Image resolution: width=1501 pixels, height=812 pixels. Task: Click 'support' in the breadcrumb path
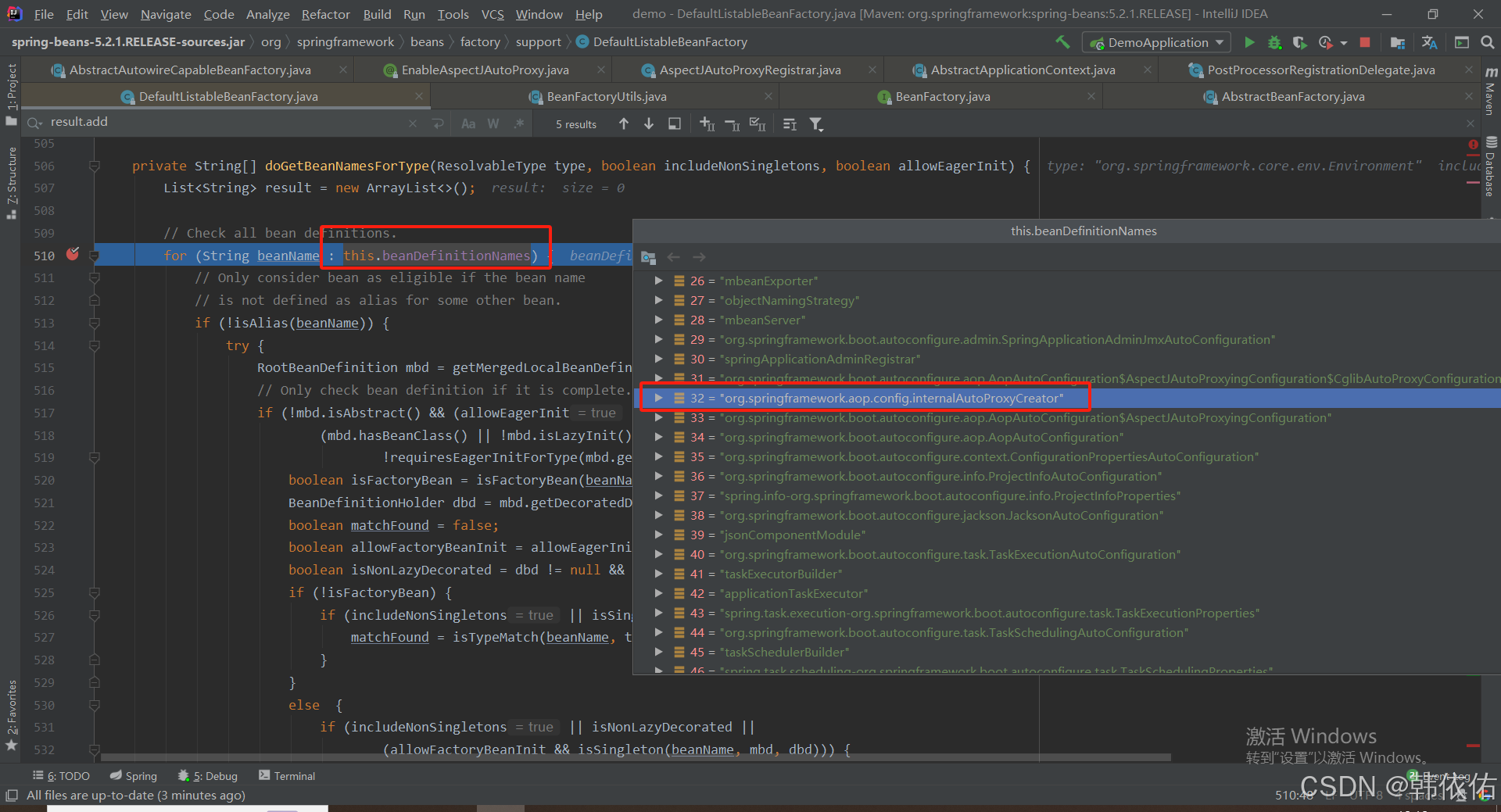538,42
